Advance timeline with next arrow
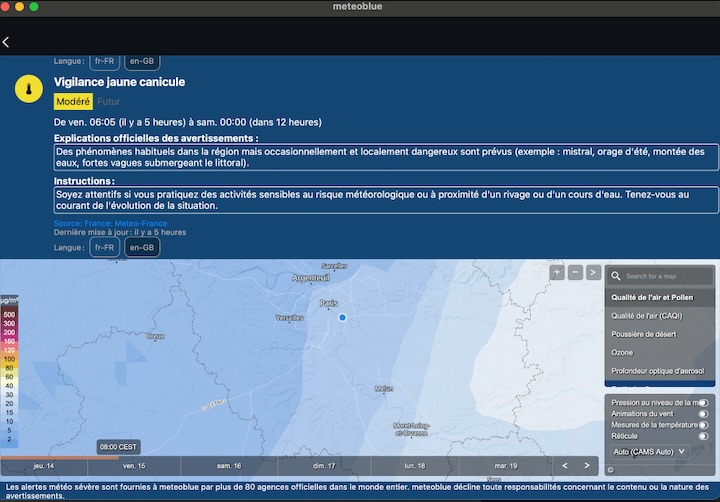Viewport: 720px width, 502px height. [587, 466]
